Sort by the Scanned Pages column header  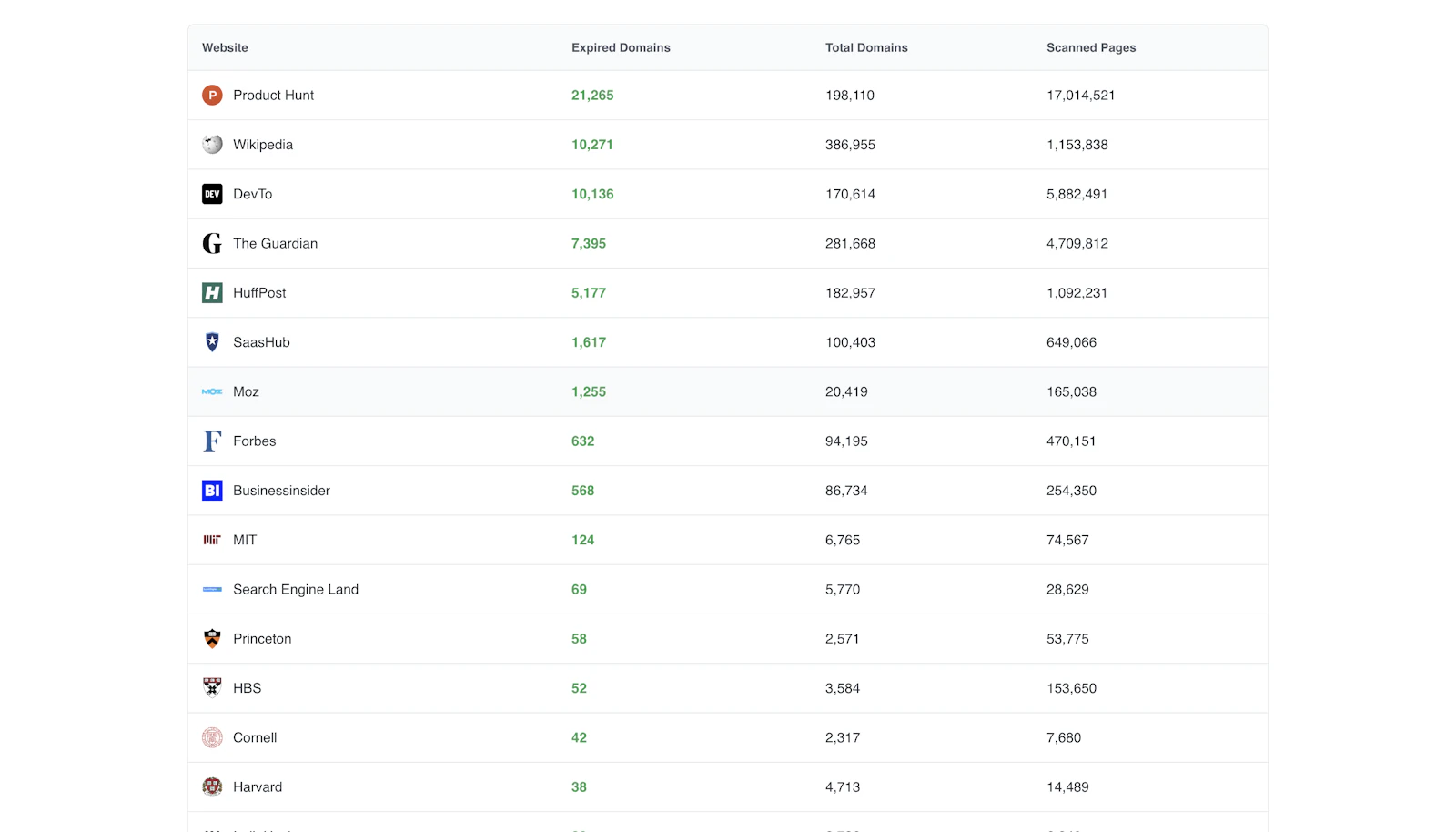tap(1091, 47)
